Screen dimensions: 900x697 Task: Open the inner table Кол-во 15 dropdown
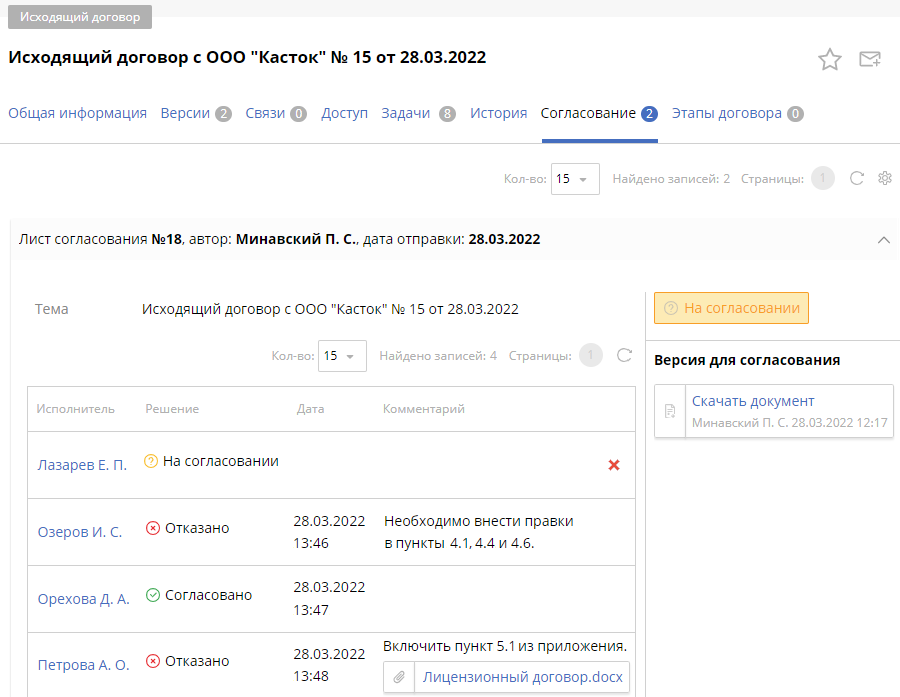click(x=342, y=356)
